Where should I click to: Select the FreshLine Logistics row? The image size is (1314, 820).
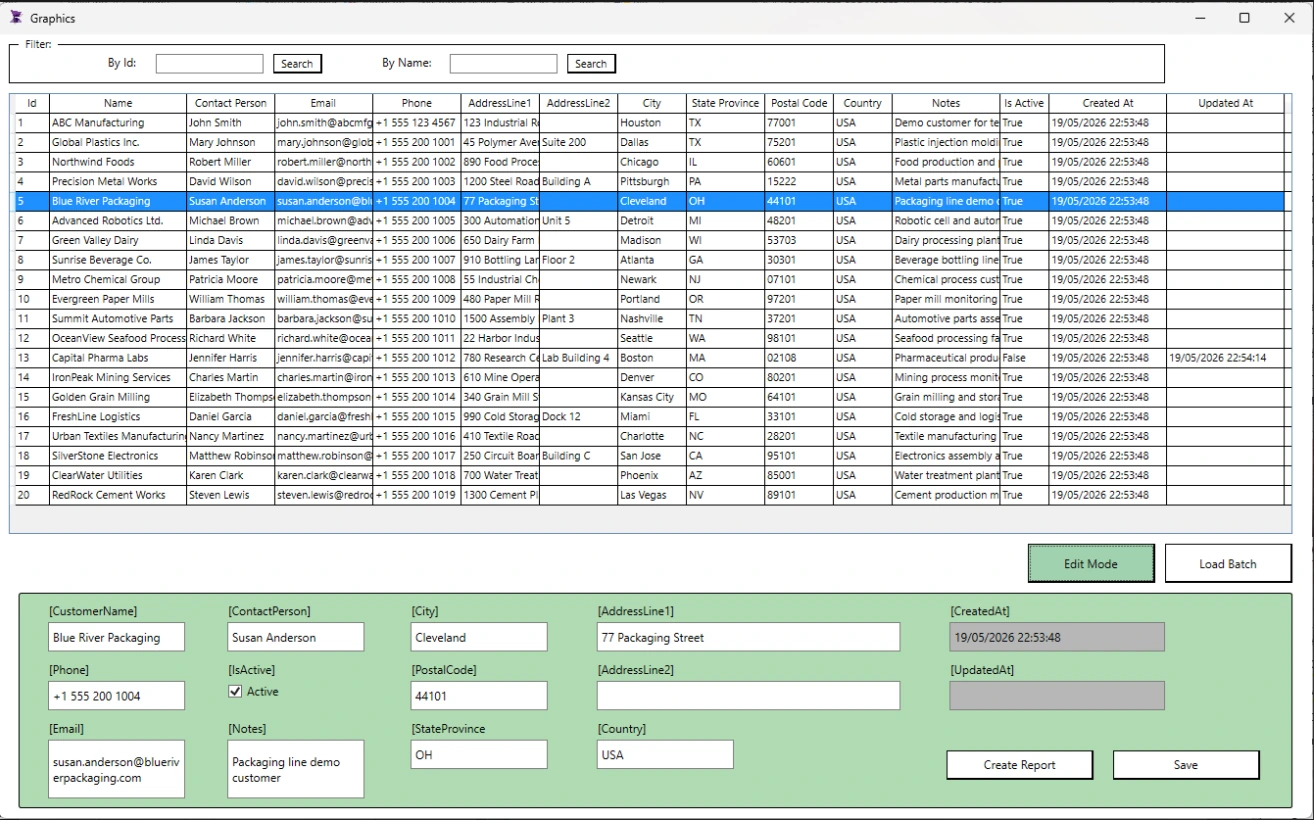click(649, 417)
